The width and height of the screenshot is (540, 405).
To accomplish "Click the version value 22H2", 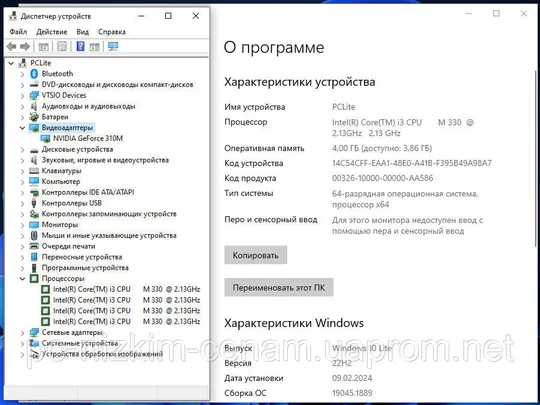I will 342,363.
